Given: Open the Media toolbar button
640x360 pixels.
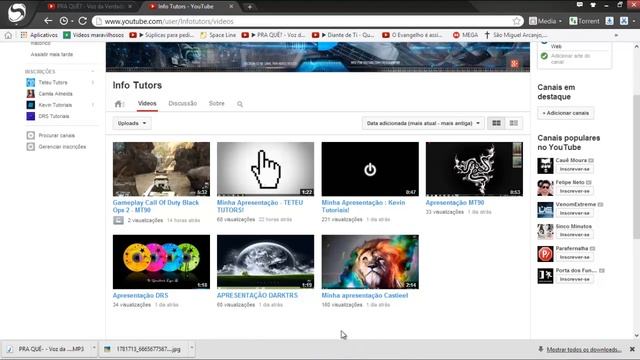Looking at the screenshot, I should pos(545,21).
